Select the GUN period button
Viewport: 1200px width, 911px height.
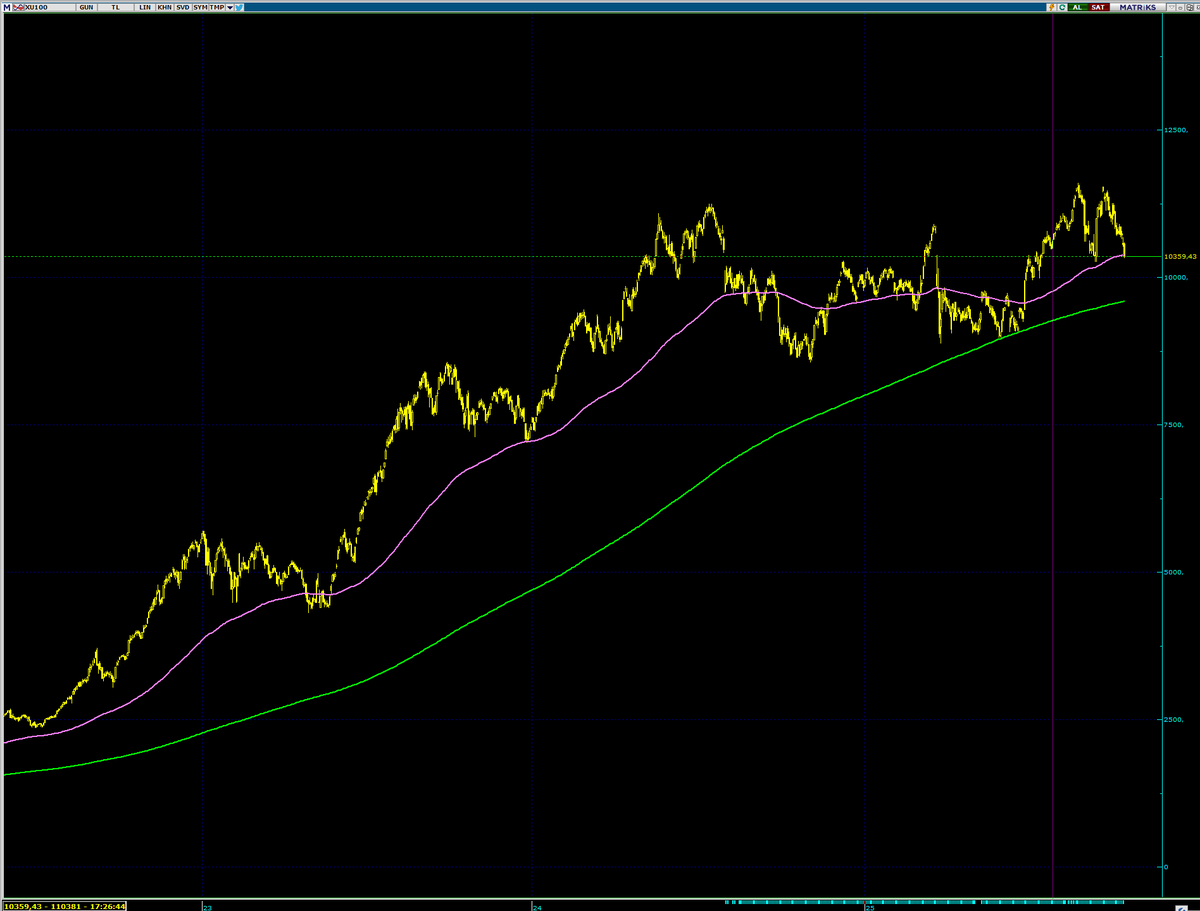tap(86, 7)
